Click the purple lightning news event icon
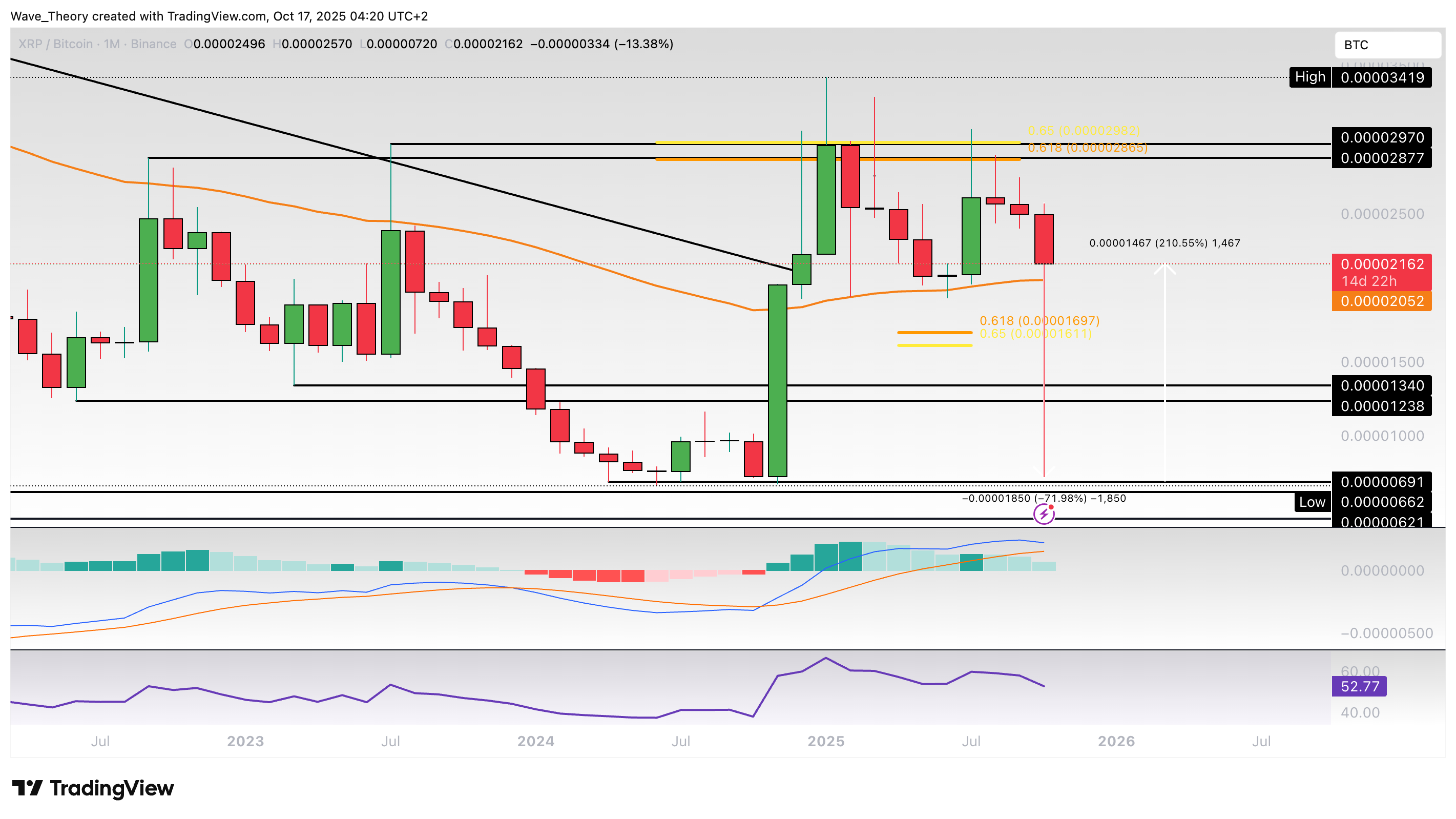 point(1044,514)
